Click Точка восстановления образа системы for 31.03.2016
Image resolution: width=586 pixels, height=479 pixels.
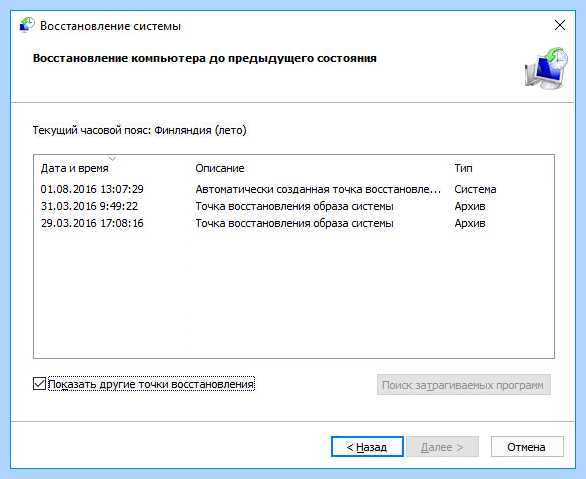point(294,206)
